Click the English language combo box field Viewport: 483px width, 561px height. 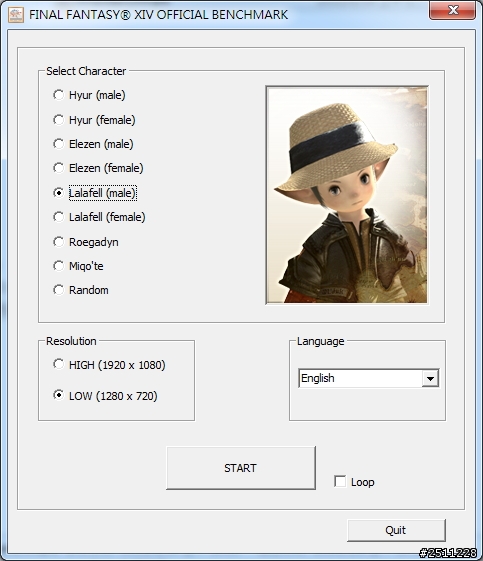pyautogui.click(x=369, y=378)
